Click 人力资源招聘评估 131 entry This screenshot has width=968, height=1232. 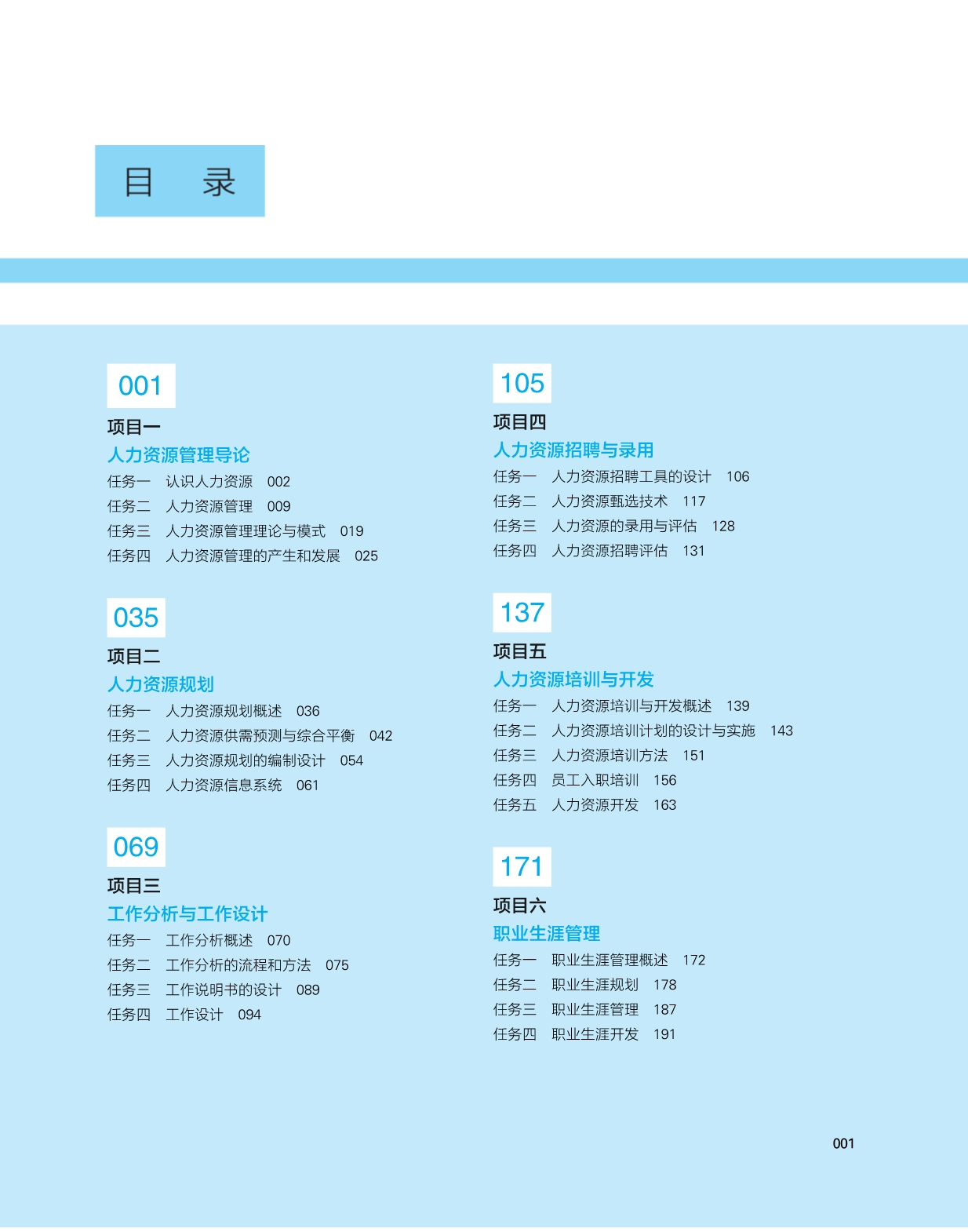coord(599,551)
